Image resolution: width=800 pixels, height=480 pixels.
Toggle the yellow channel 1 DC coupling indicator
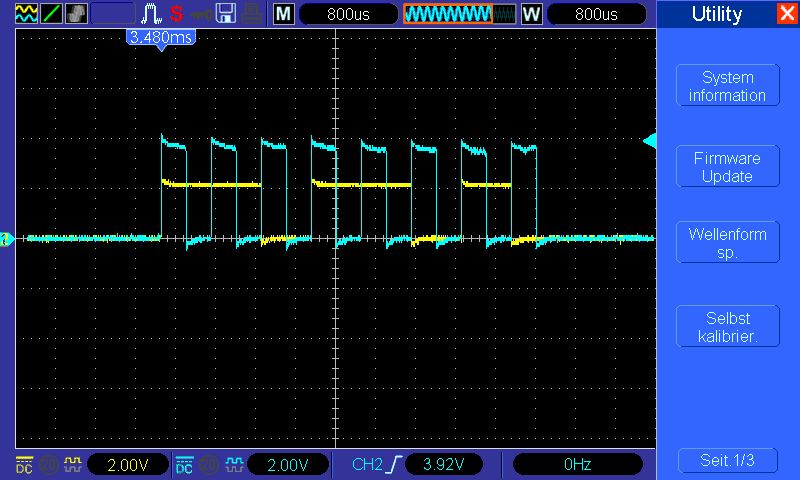click(23, 464)
